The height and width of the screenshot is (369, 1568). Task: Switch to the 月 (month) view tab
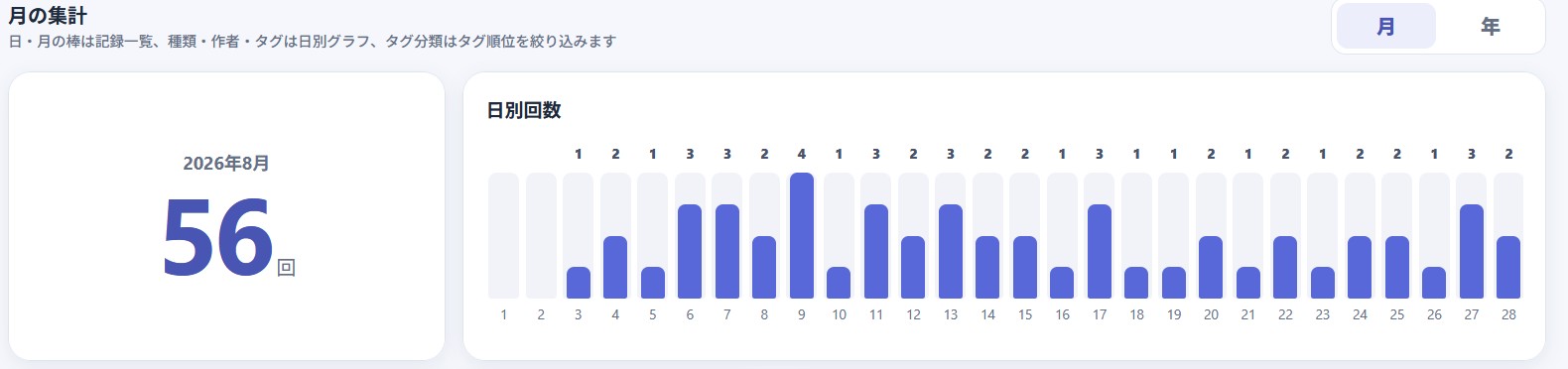(1385, 26)
